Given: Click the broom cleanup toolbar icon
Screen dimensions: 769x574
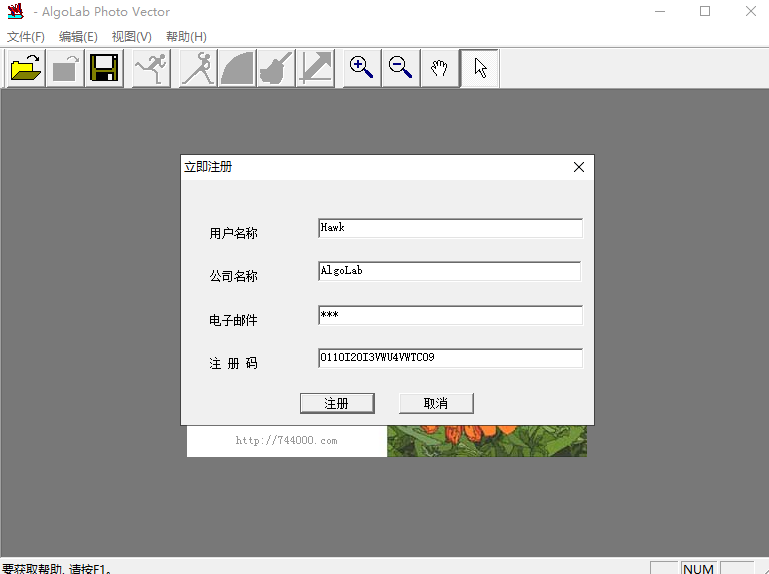Looking at the screenshot, I should point(276,68).
